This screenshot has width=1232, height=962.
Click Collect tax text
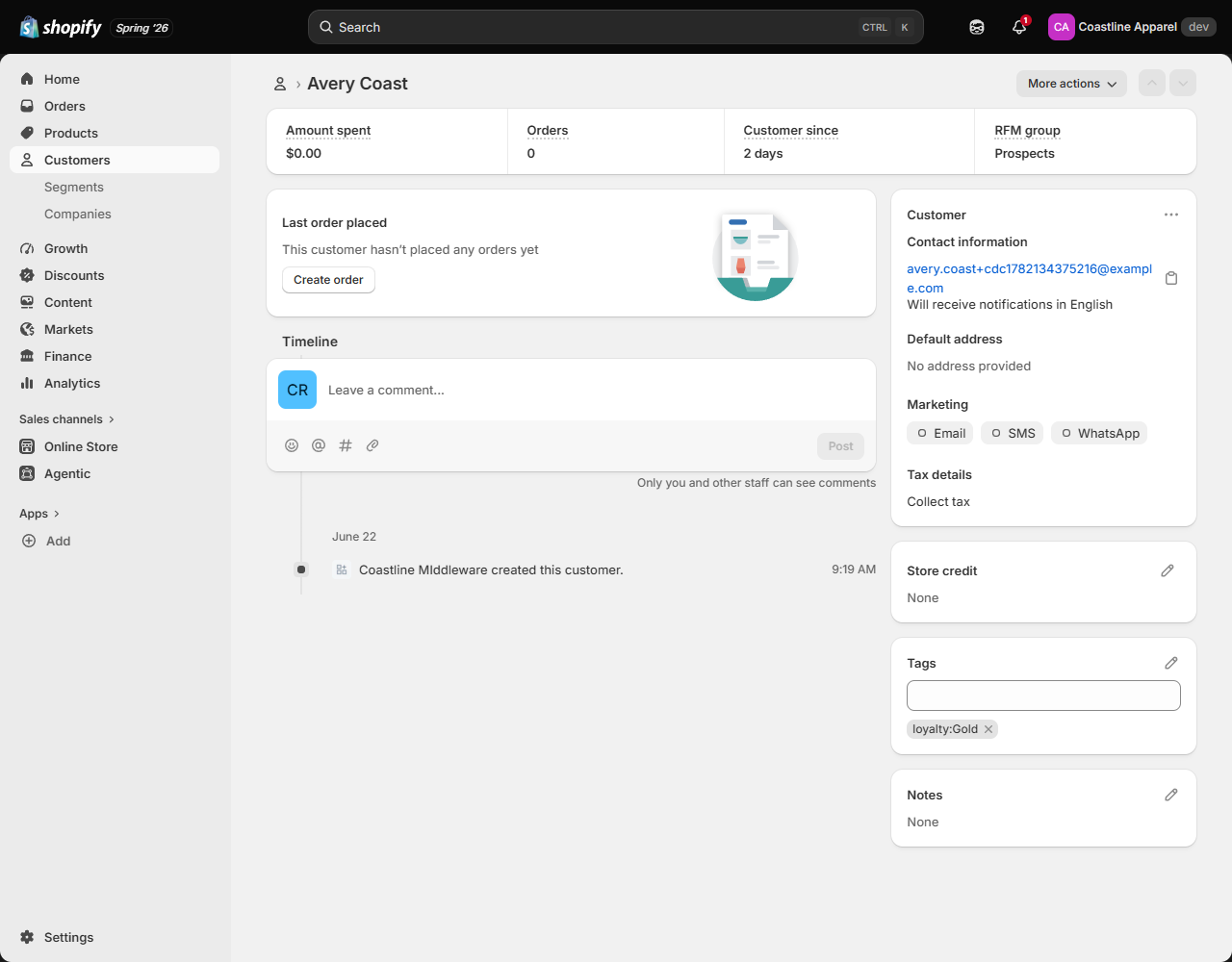[x=938, y=502]
